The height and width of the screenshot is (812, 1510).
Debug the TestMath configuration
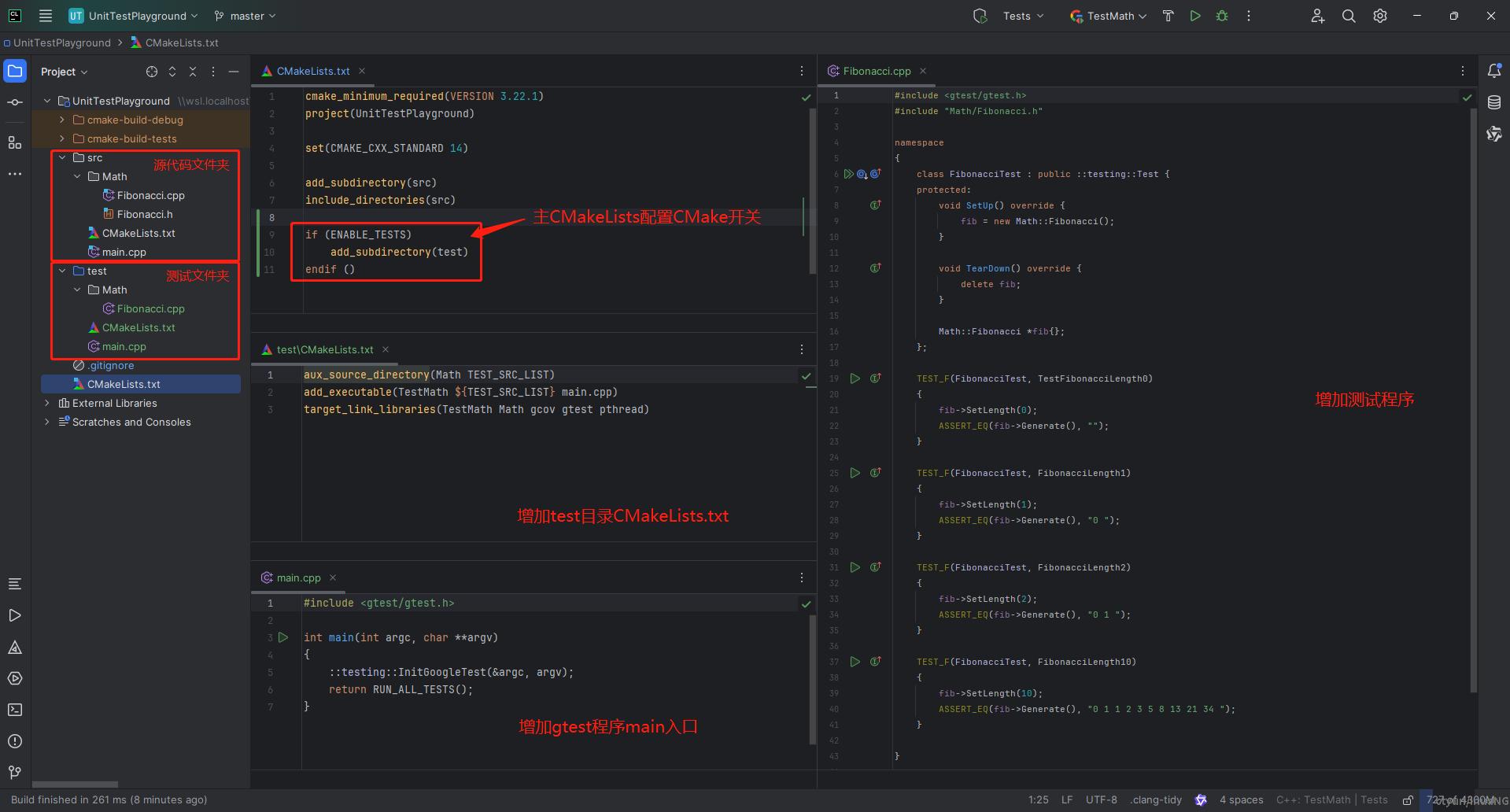click(x=1222, y=16)
